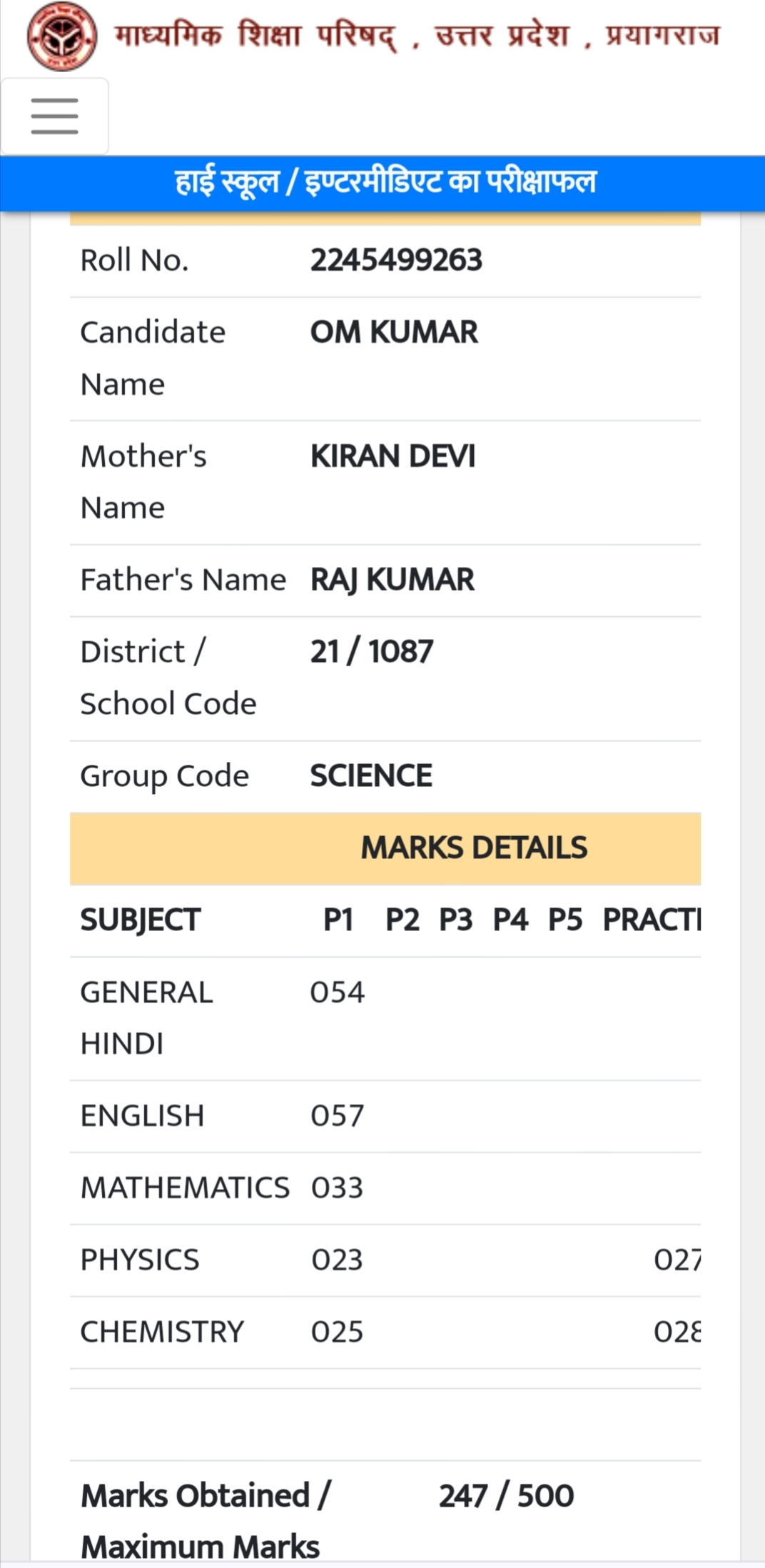
Task: Click the Hindi board title header text
Action: 417,35
